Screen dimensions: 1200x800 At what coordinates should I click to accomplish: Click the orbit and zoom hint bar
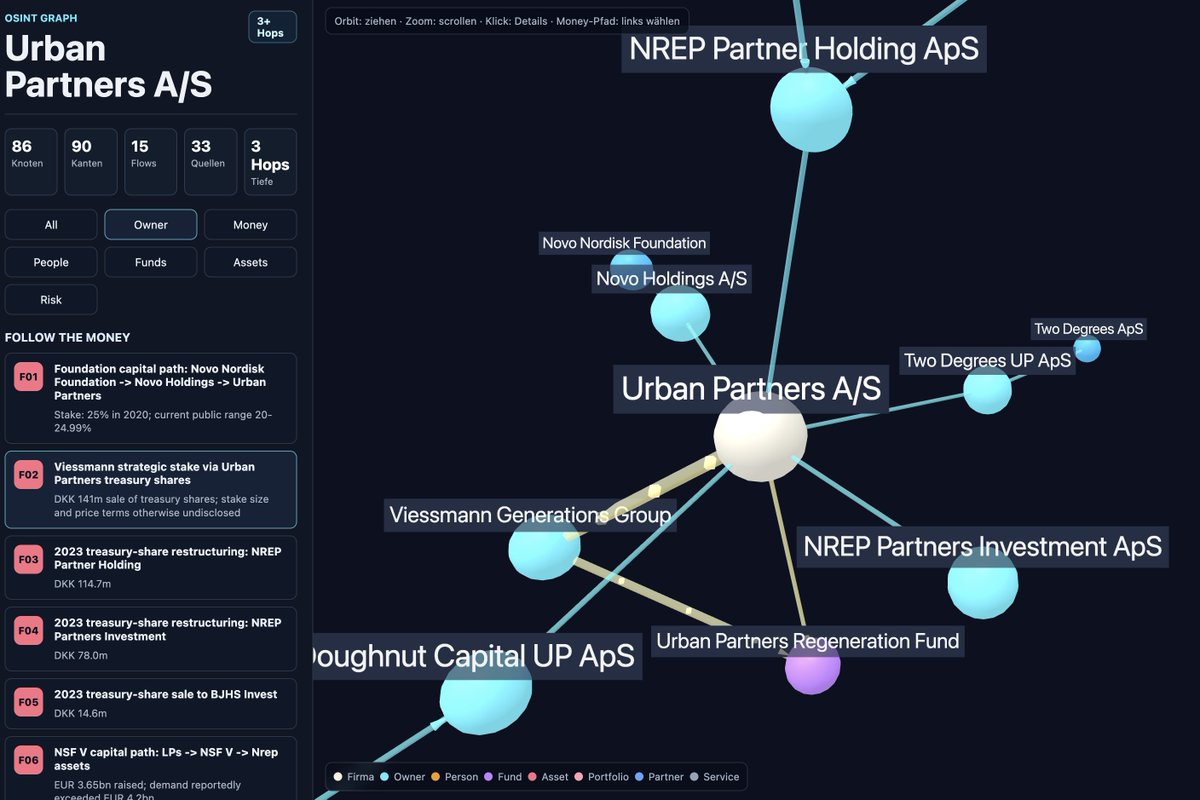507,21
